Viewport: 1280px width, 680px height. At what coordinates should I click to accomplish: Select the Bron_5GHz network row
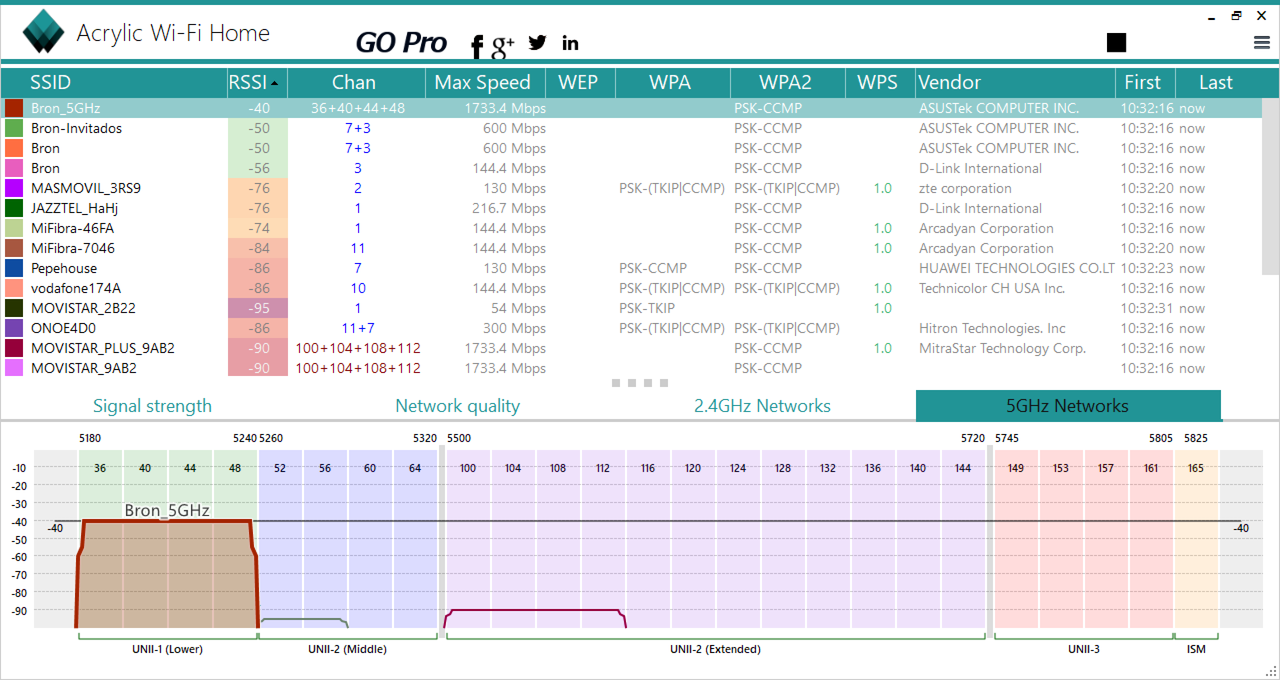point(632,108)
